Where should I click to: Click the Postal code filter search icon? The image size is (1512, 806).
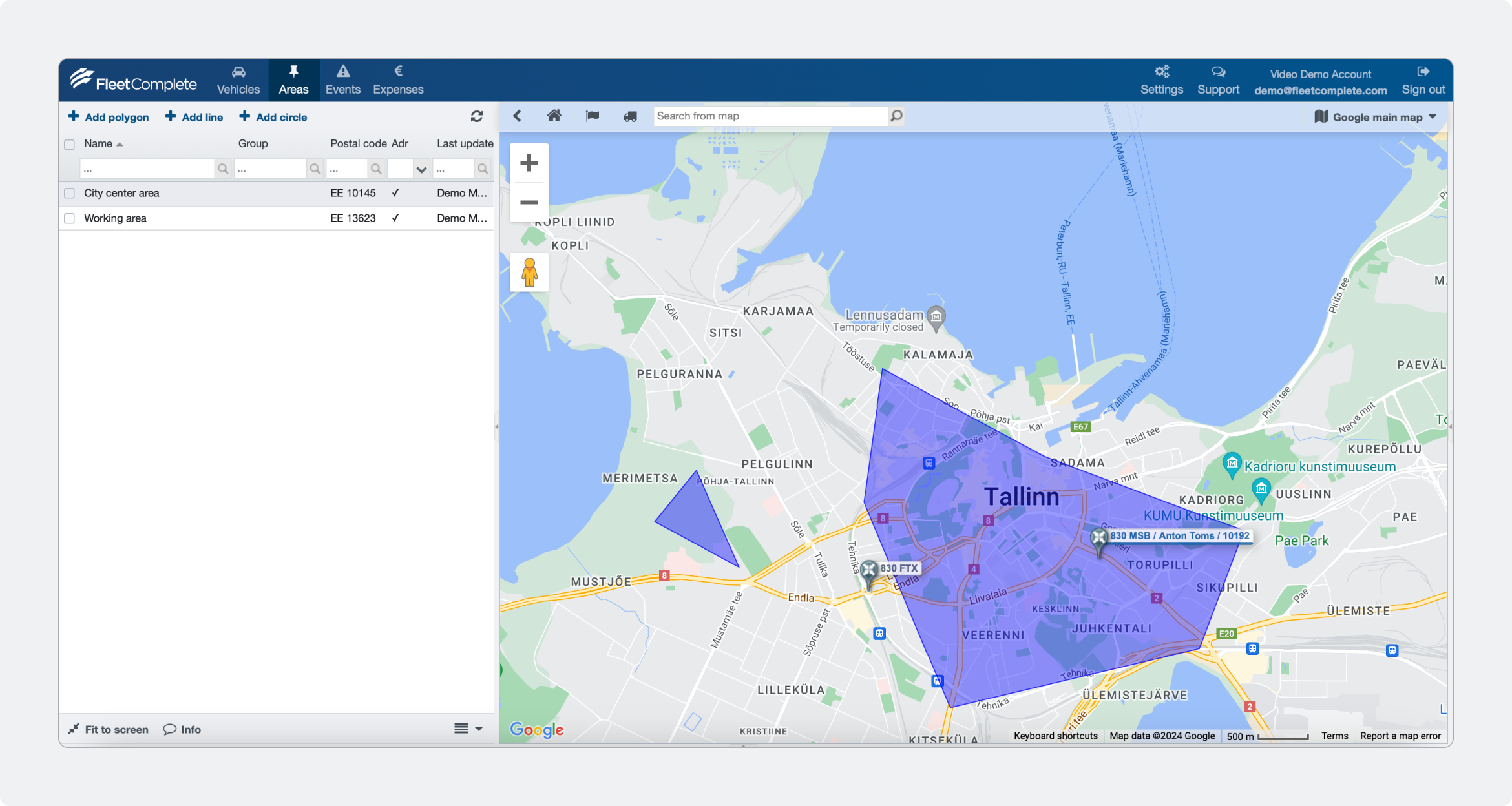click(376, 169)
